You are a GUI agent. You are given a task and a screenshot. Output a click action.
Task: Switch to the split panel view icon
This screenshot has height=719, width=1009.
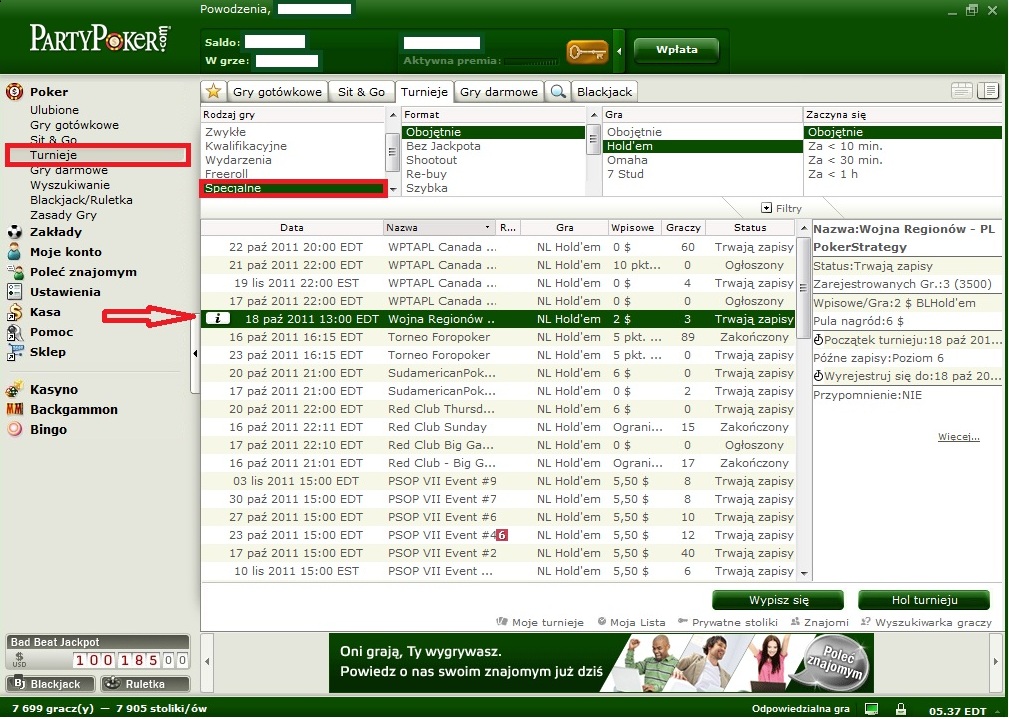(987, 91)
